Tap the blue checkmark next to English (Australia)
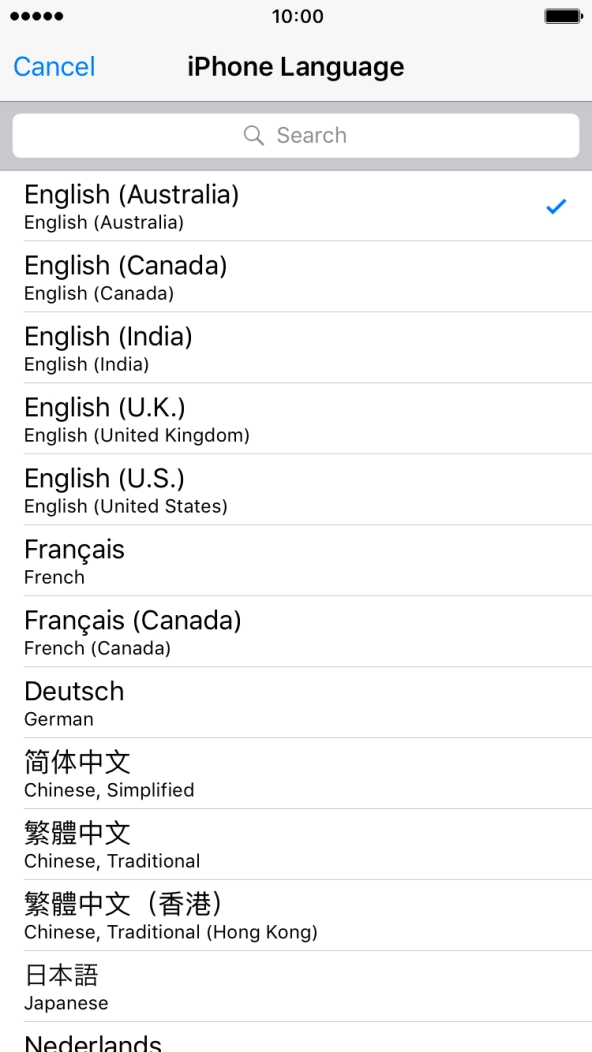This screenshot has height=1052, width=592. tap(557, 207)
